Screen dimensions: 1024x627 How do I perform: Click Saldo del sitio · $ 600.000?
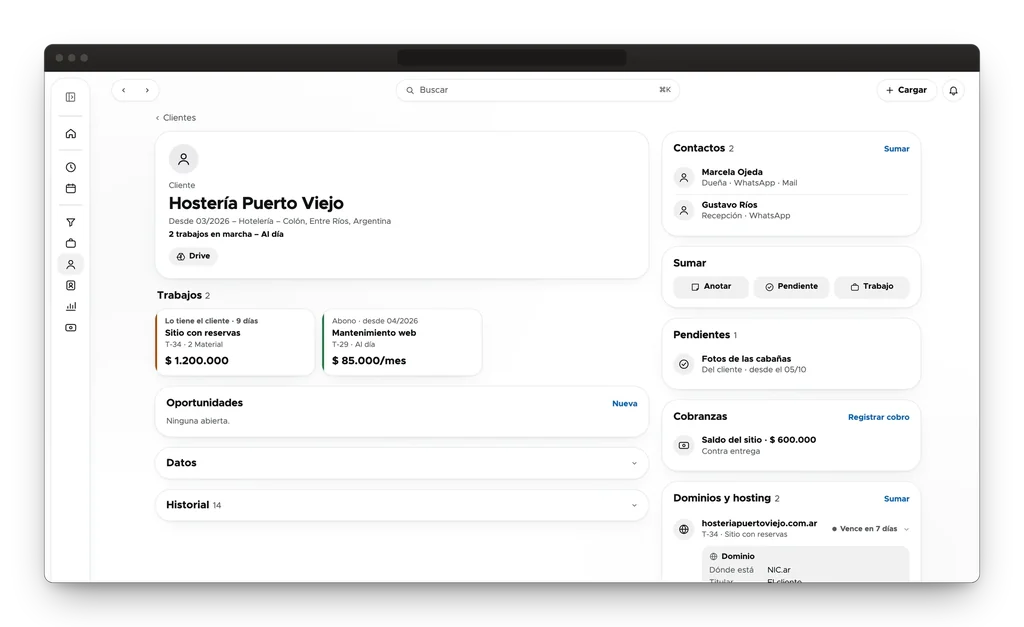pyautogui.click(x=759, y=440)
